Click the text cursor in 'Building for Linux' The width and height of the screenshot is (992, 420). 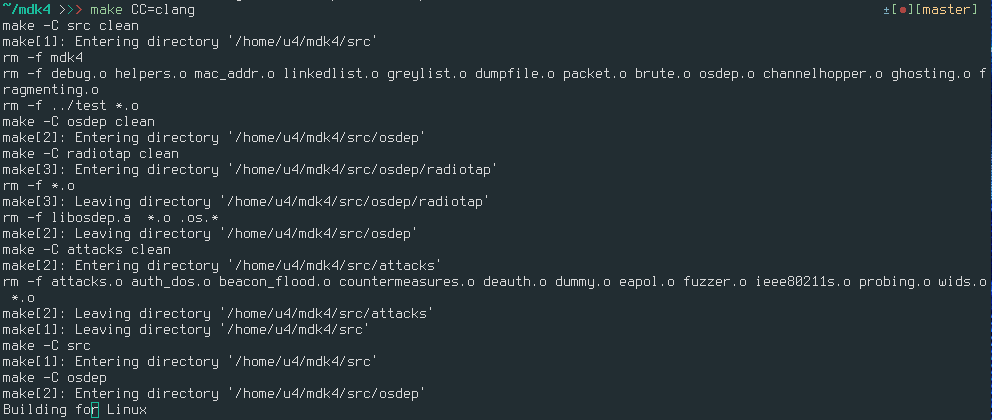point(95,410)
